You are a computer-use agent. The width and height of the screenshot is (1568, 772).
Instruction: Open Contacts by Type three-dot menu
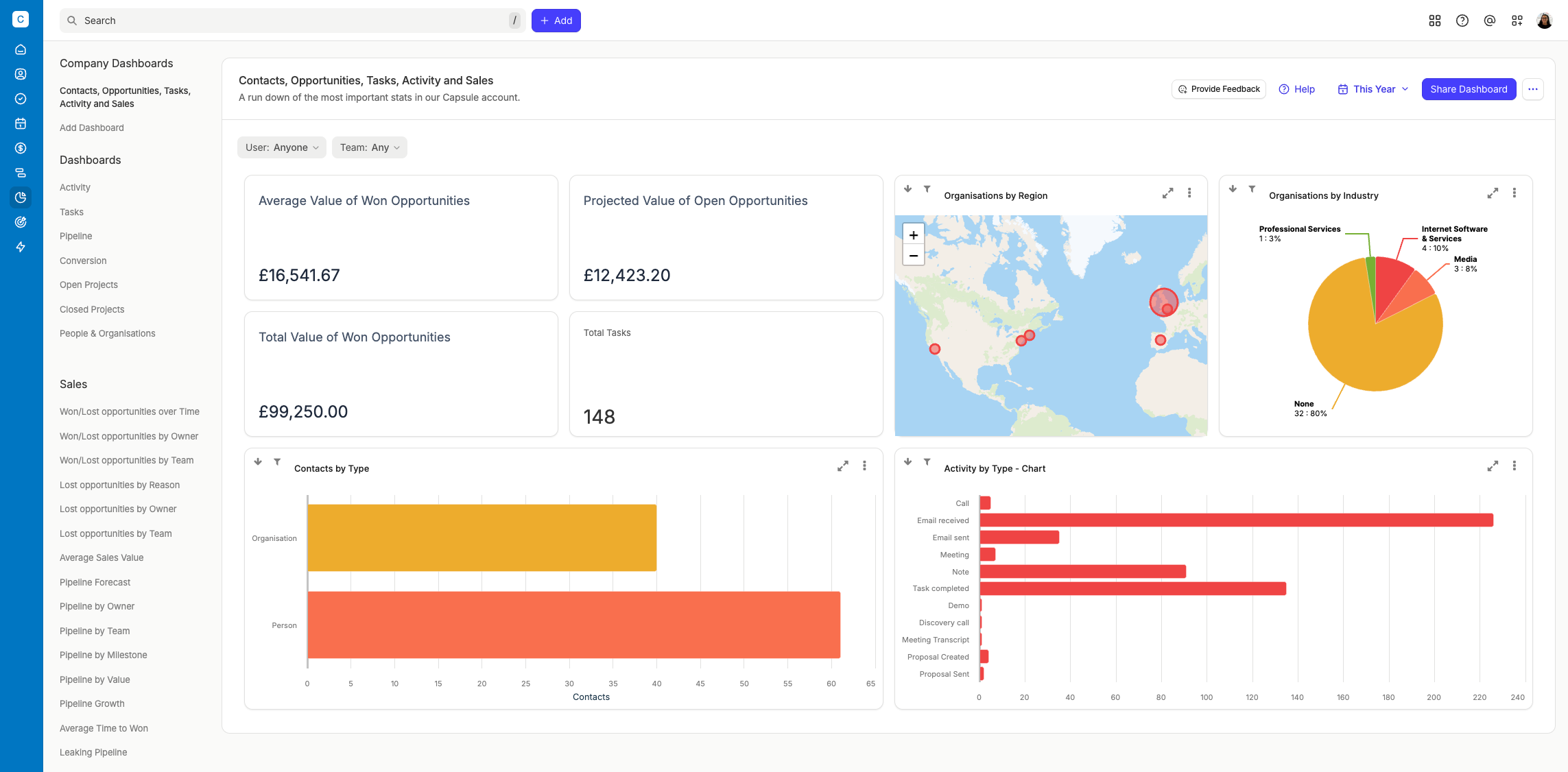[x=864, y=466]
